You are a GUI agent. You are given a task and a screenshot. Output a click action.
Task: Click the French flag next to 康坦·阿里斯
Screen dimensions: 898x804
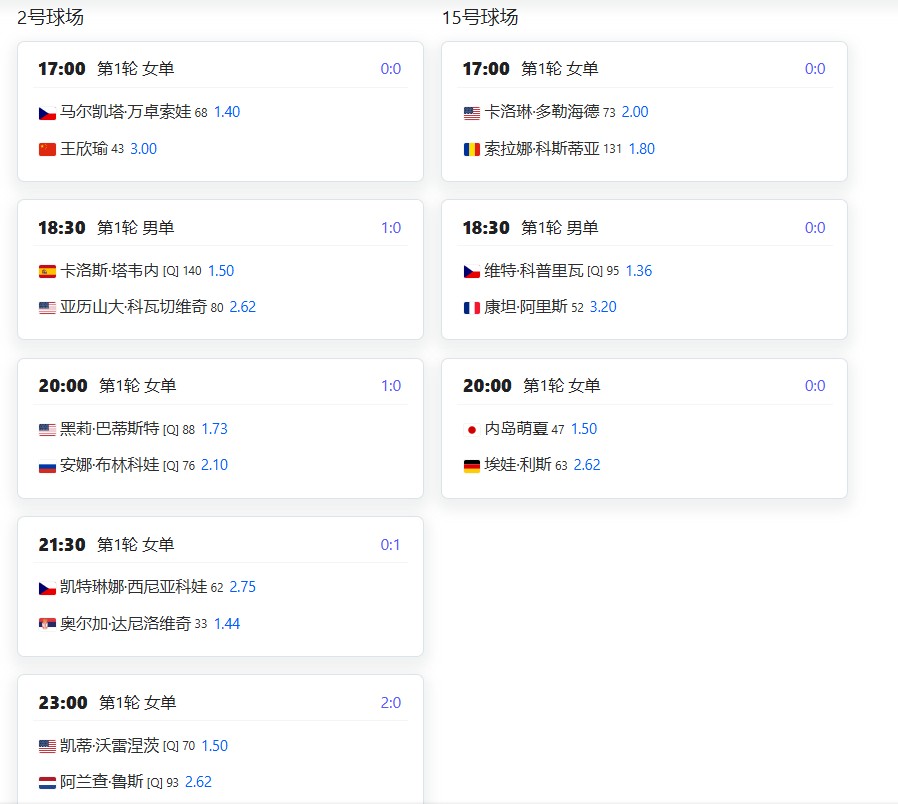[x=472, y=308]
